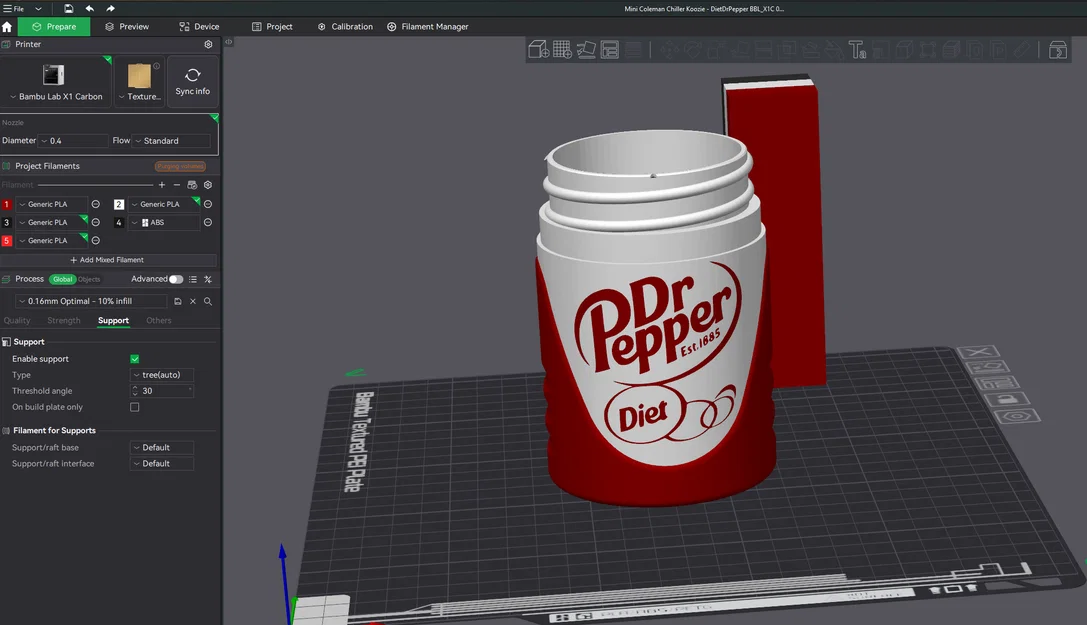Image resolution: width=1087 pixels, height=625 pixels.
Task: Open the Quality settings tab
Action: [x=17, y=321]
